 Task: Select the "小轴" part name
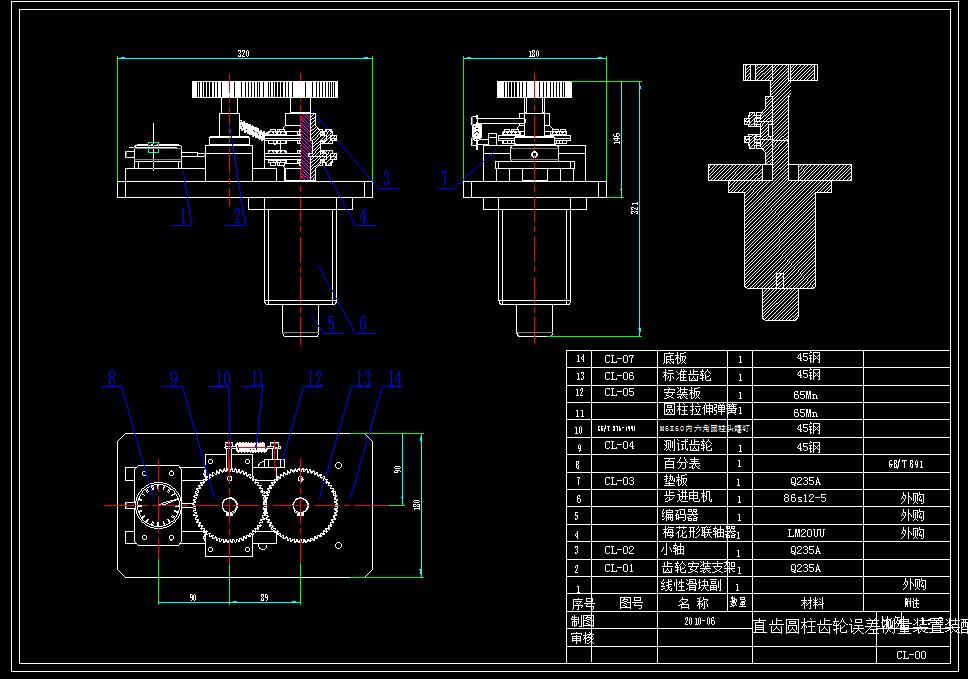672,549
